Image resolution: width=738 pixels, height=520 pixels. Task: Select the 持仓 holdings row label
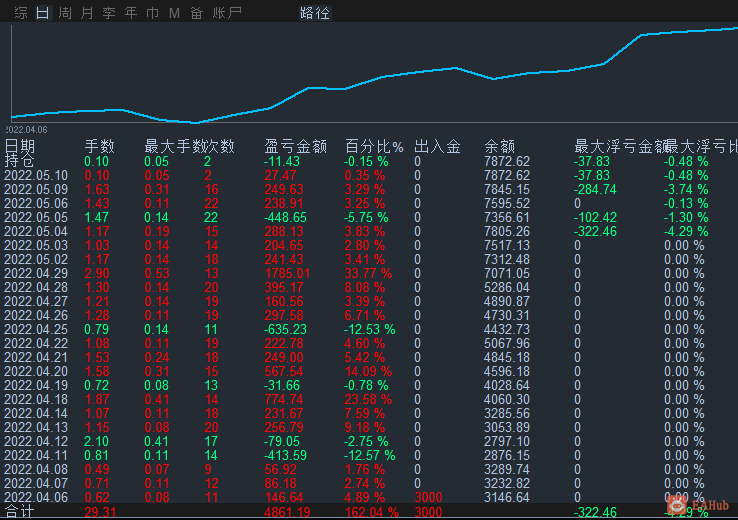(20, 161)
